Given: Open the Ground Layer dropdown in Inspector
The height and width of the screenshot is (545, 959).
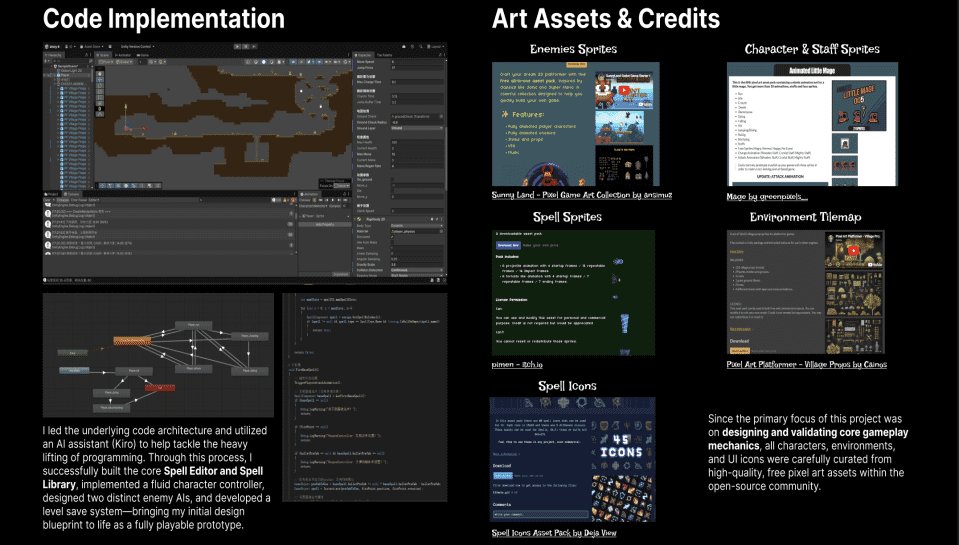Looking at the screenshot, I should [417, 128].
